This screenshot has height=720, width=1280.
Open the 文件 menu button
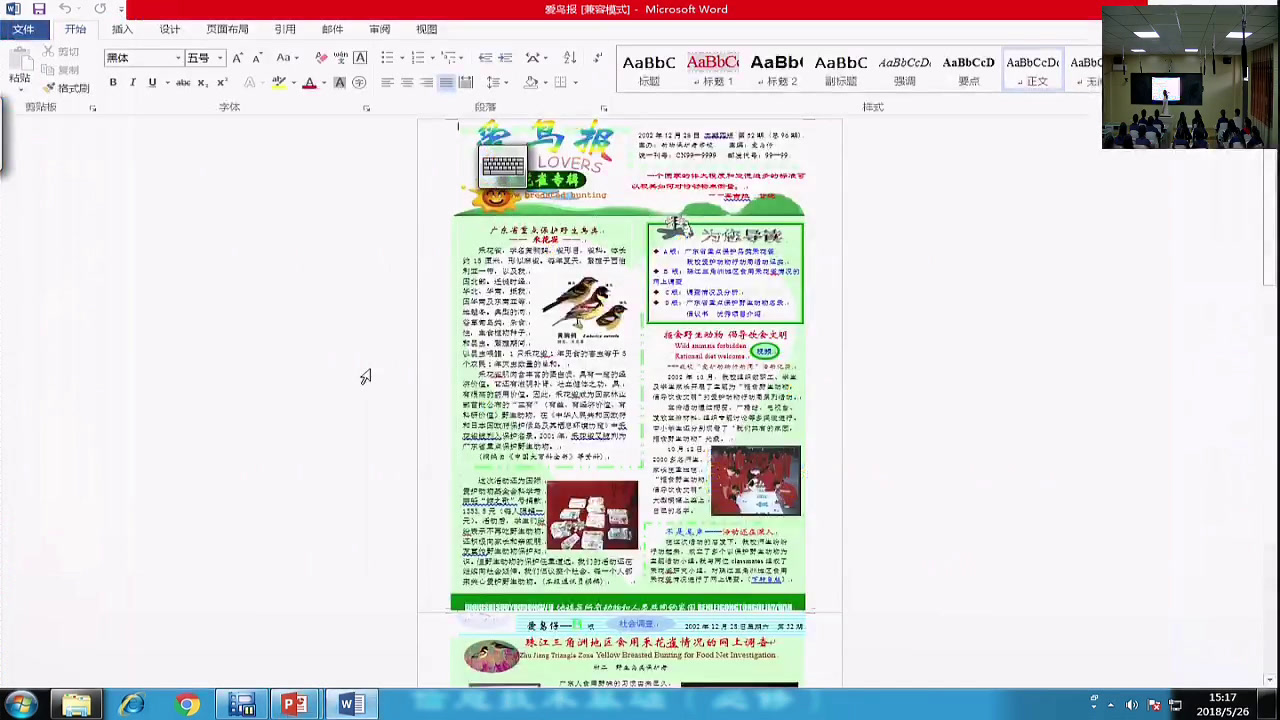[23, 30]
